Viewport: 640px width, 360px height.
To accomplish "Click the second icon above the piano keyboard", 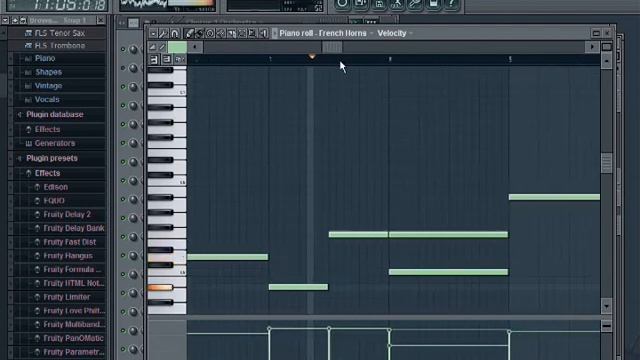I will (167, 60).
